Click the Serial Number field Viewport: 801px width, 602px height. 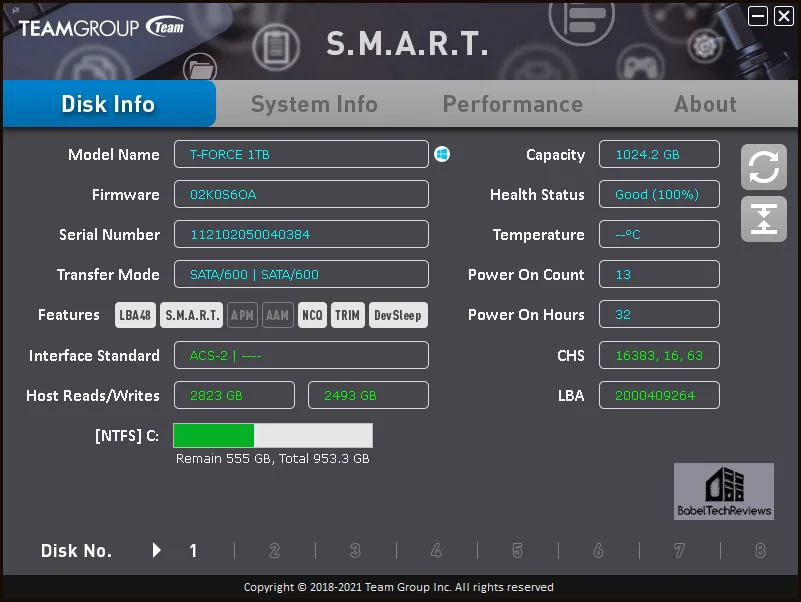(x=301, y=234)
